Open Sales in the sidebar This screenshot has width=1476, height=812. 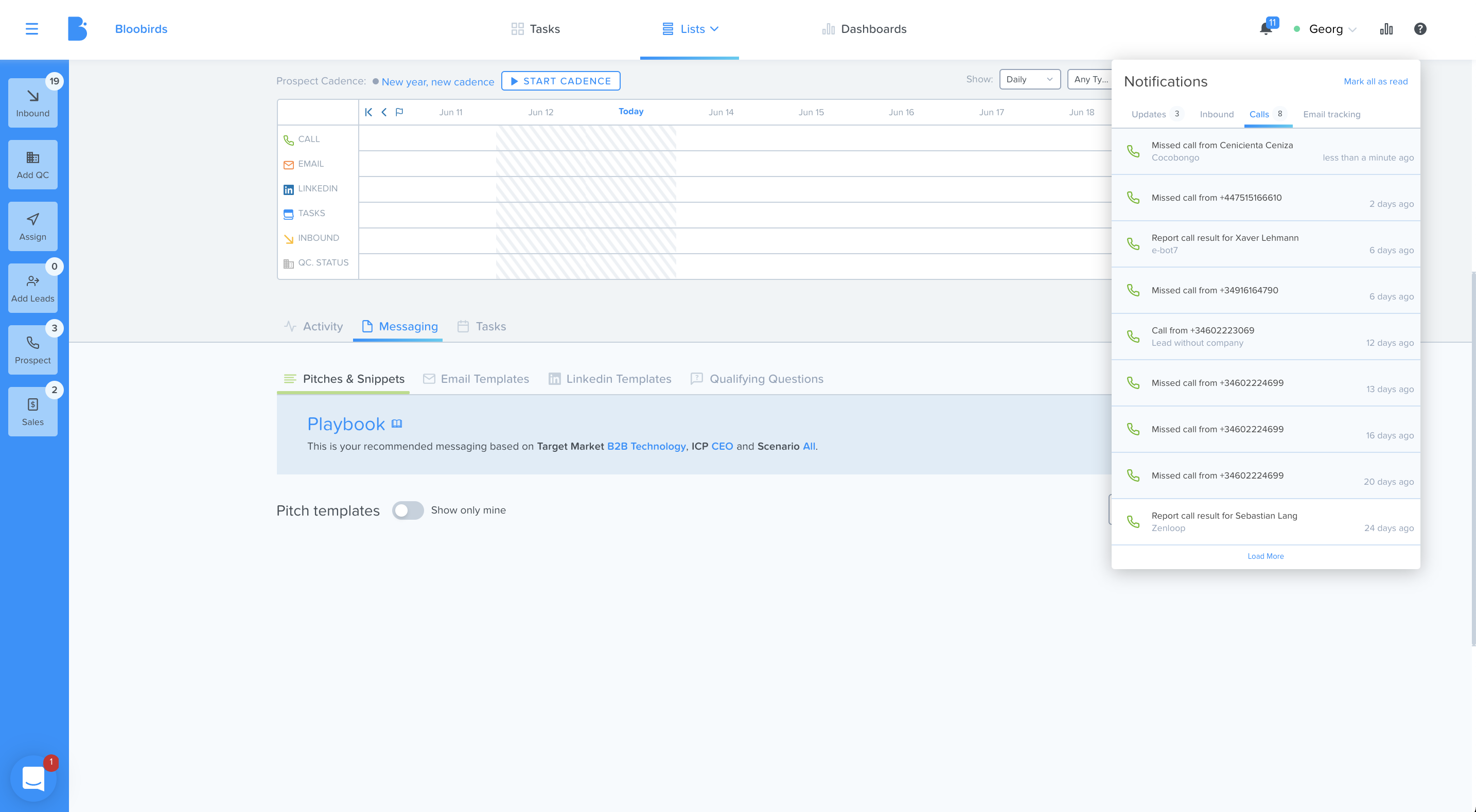pyautogui.click(x=32, y=412)
